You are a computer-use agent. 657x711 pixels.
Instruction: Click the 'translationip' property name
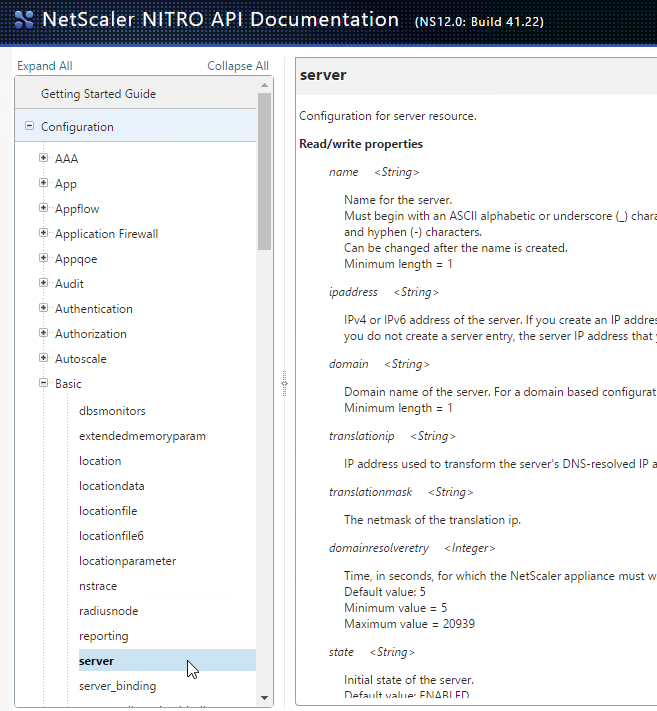coord(361,436)
